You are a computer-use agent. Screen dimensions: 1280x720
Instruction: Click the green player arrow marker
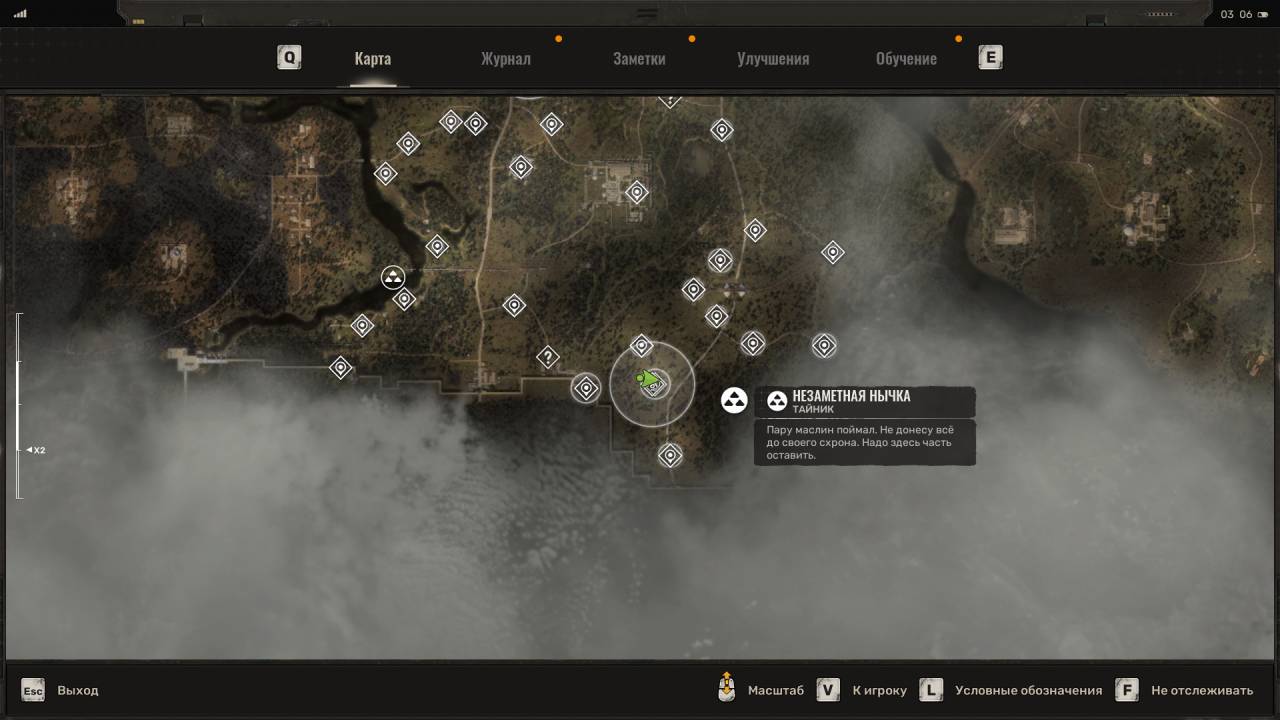[648, 378]
